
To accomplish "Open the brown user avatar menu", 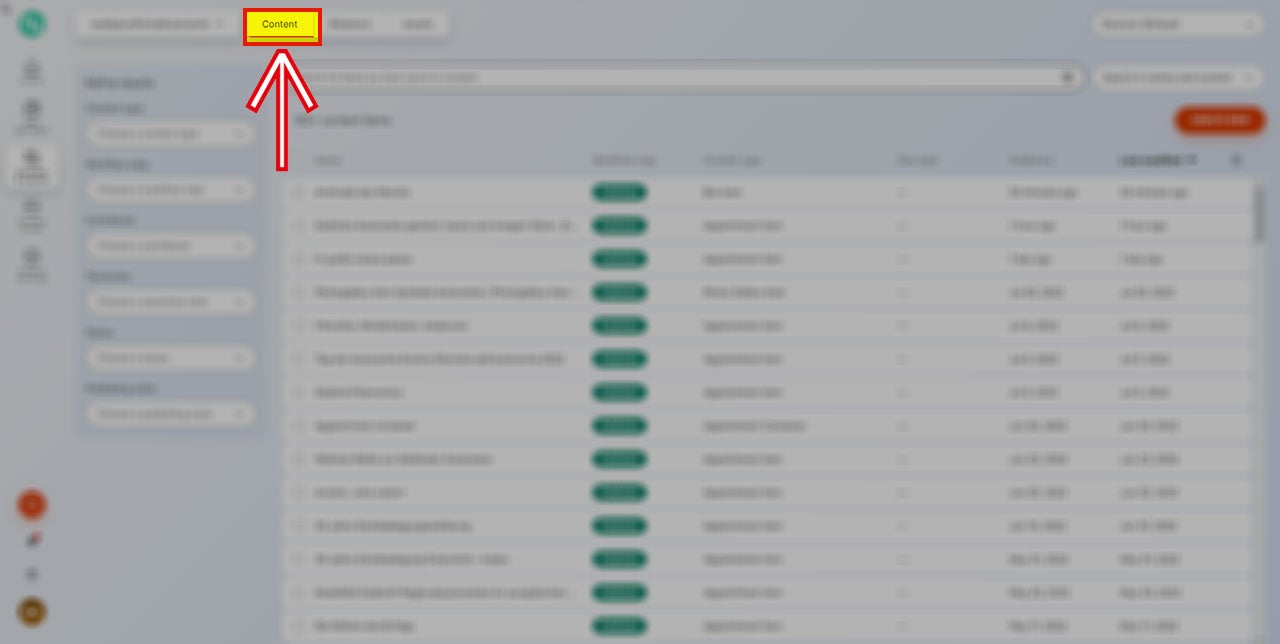I will pos(32,611).
